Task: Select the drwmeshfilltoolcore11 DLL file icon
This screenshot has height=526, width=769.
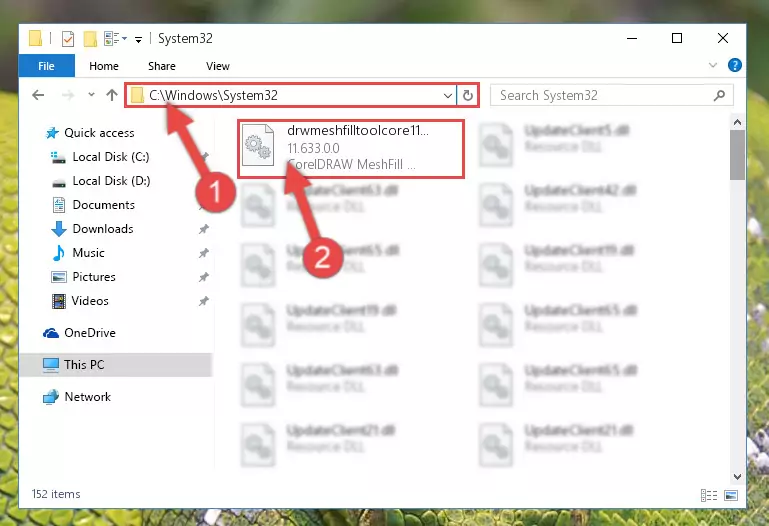Action: point(258,145)
